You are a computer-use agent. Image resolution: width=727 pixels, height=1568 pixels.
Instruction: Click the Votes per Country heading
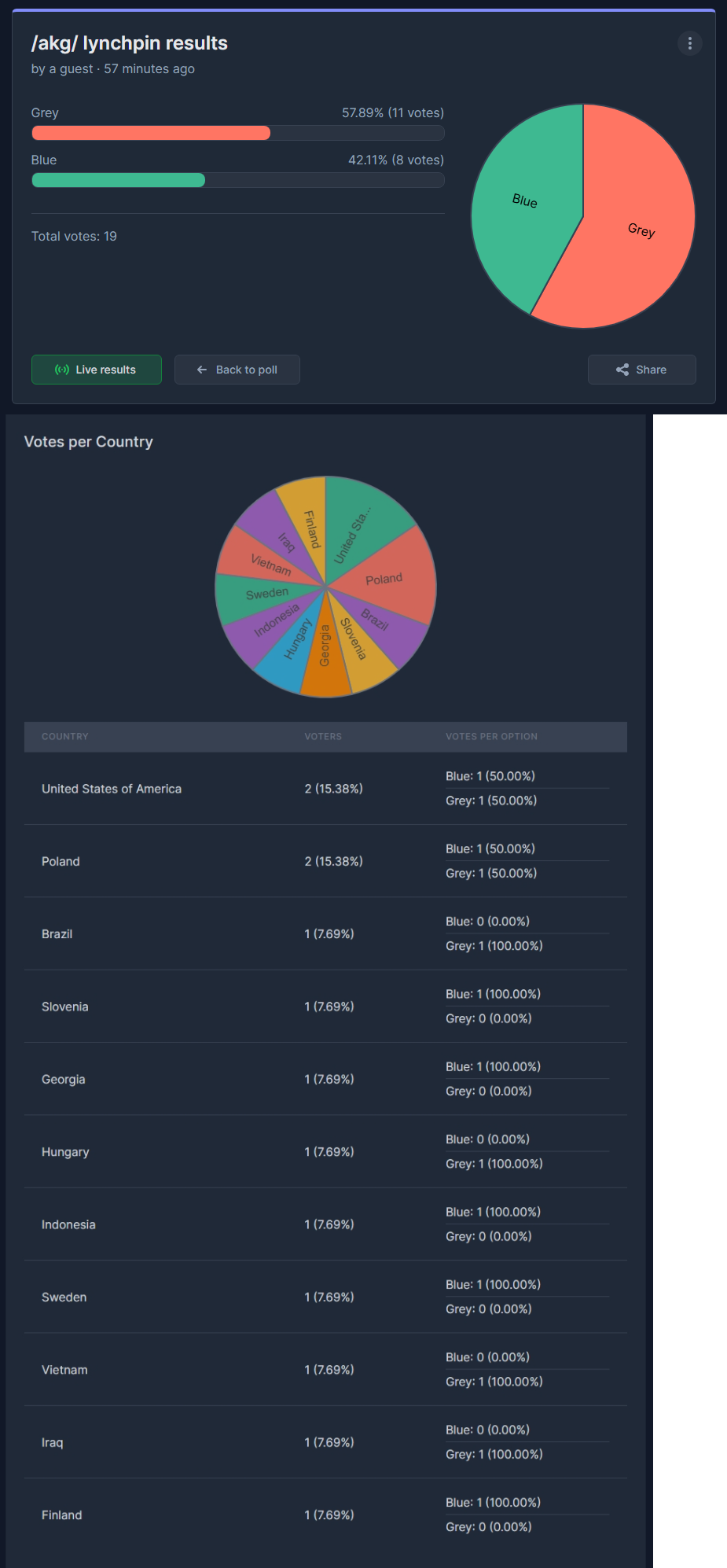[89, 442]
